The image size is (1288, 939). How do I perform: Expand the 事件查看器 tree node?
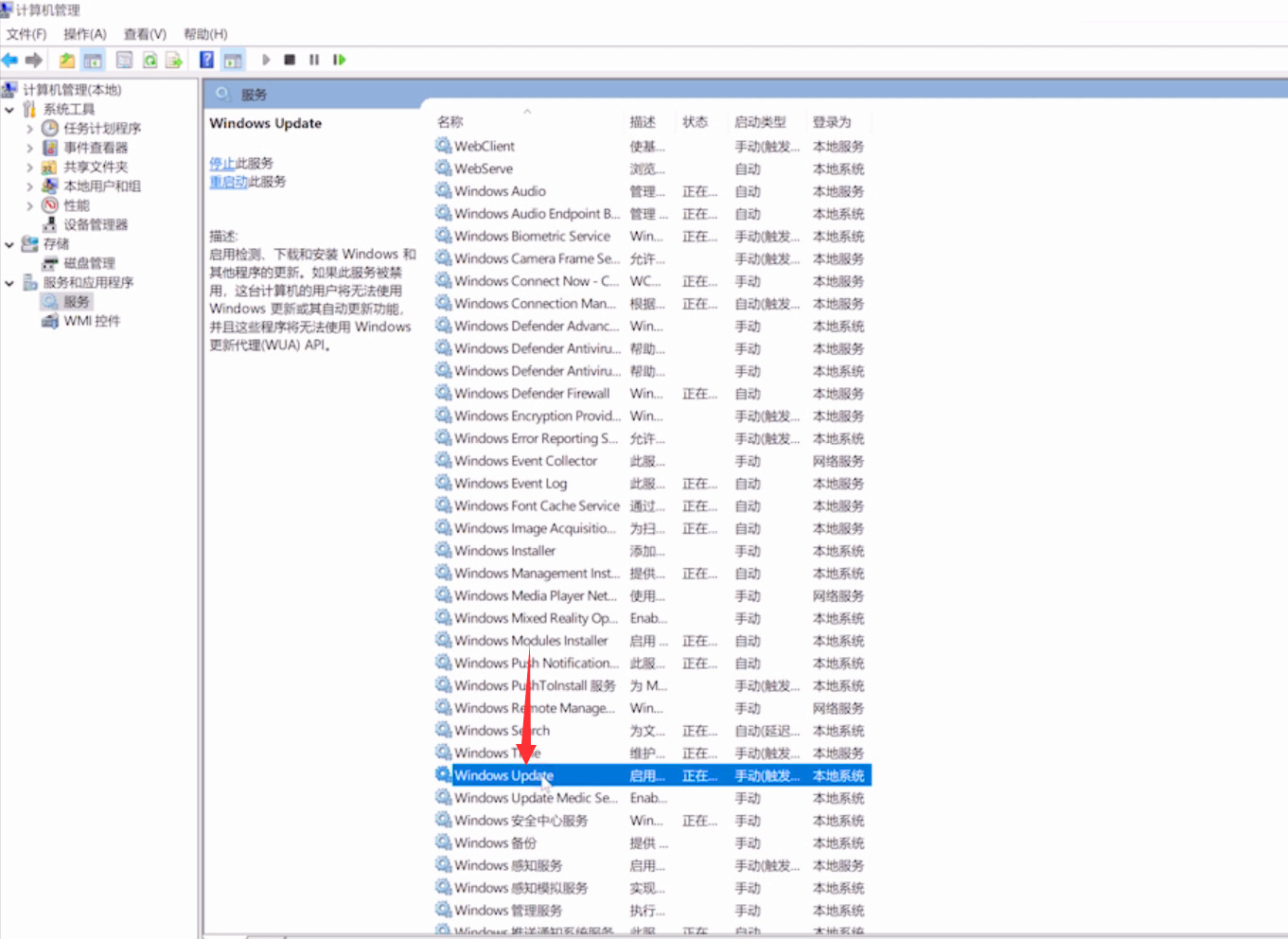click(x=29, y=148)
